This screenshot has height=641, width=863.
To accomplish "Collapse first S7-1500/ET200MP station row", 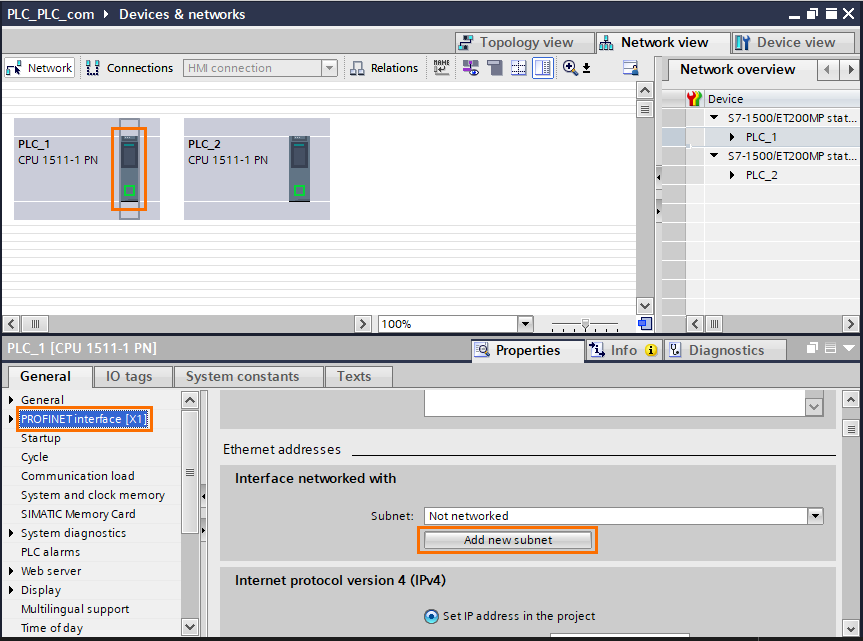I will tap(714, 117).
